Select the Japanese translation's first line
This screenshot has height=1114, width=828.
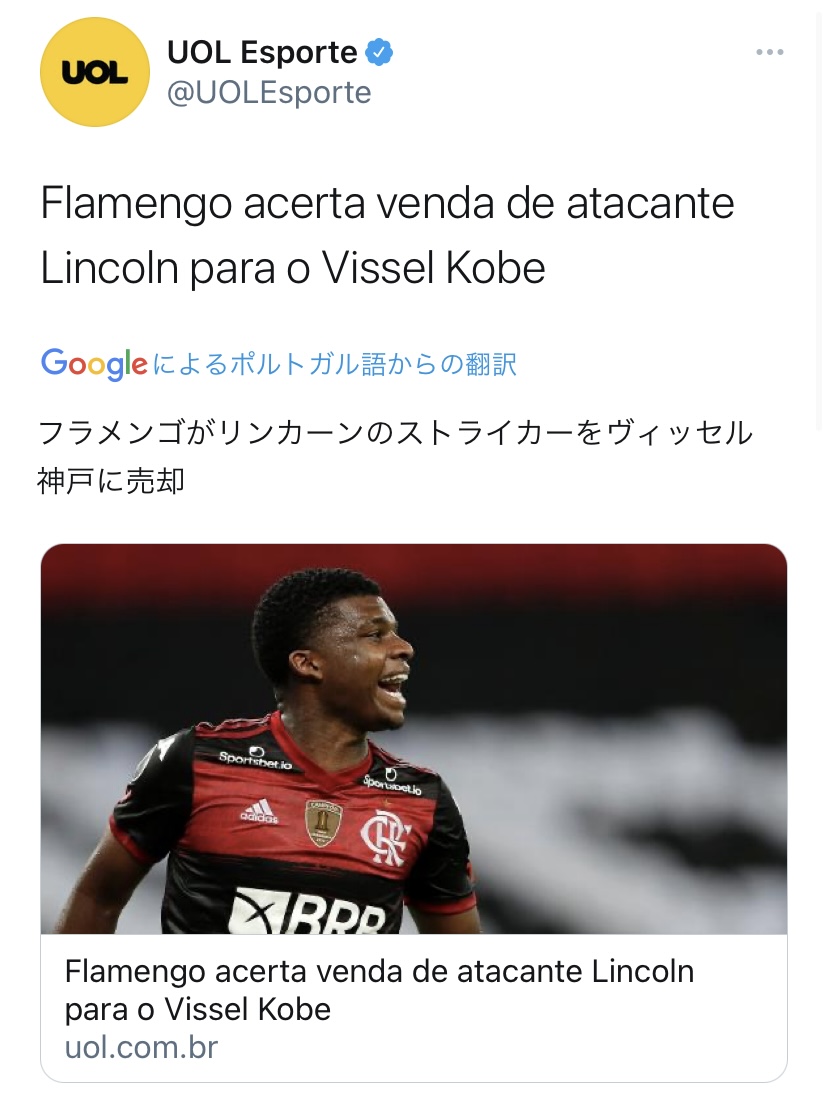click(x=395, y=433)
